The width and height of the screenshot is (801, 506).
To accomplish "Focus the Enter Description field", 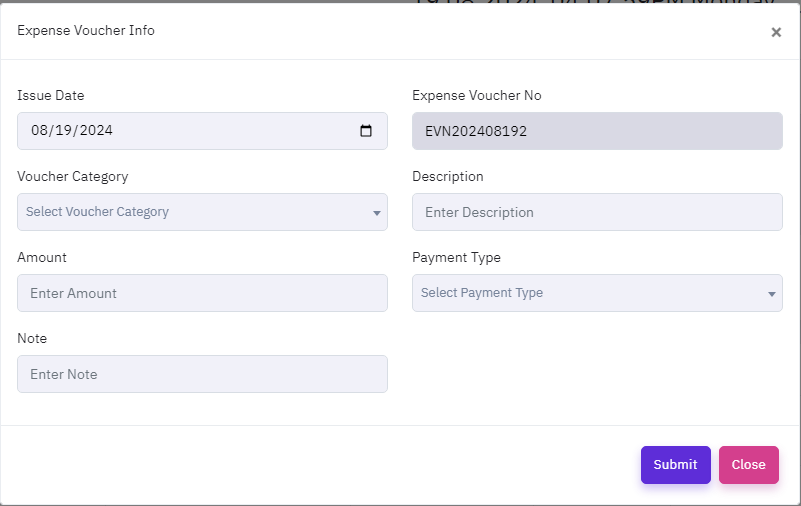I will 597,212.
